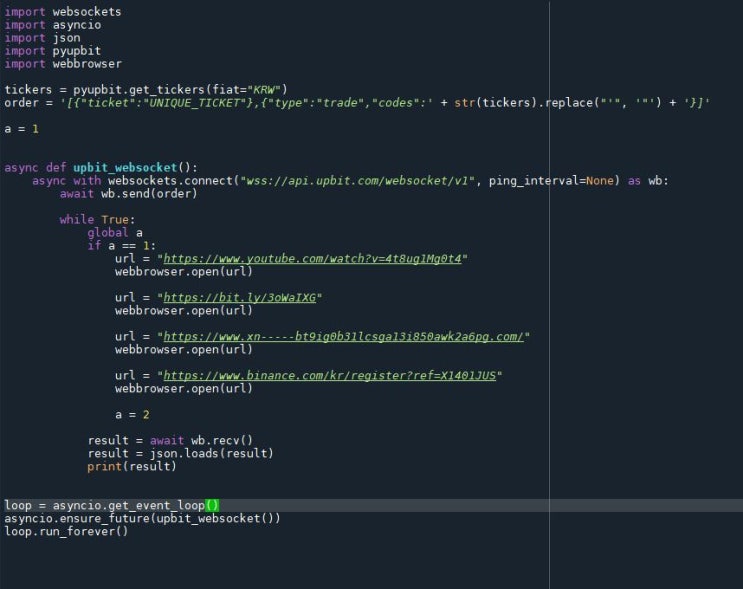Click 'result = await wb.recv()' line
Image resolution: width=743 pixels, height=589 pixels.
[170, 440]
